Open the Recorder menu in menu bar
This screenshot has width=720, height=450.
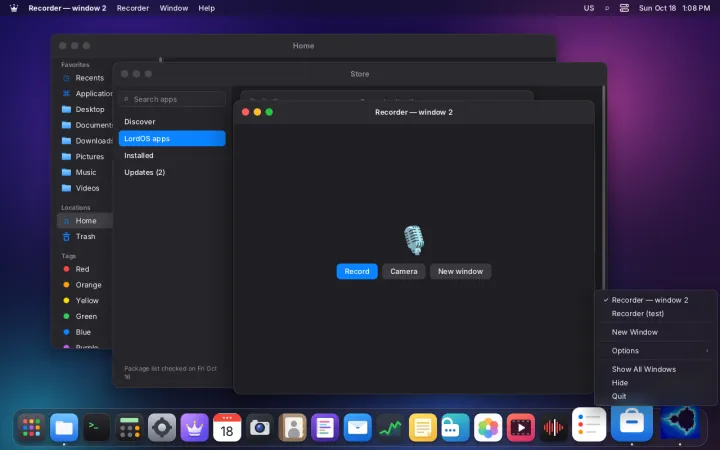pos(133,8)
